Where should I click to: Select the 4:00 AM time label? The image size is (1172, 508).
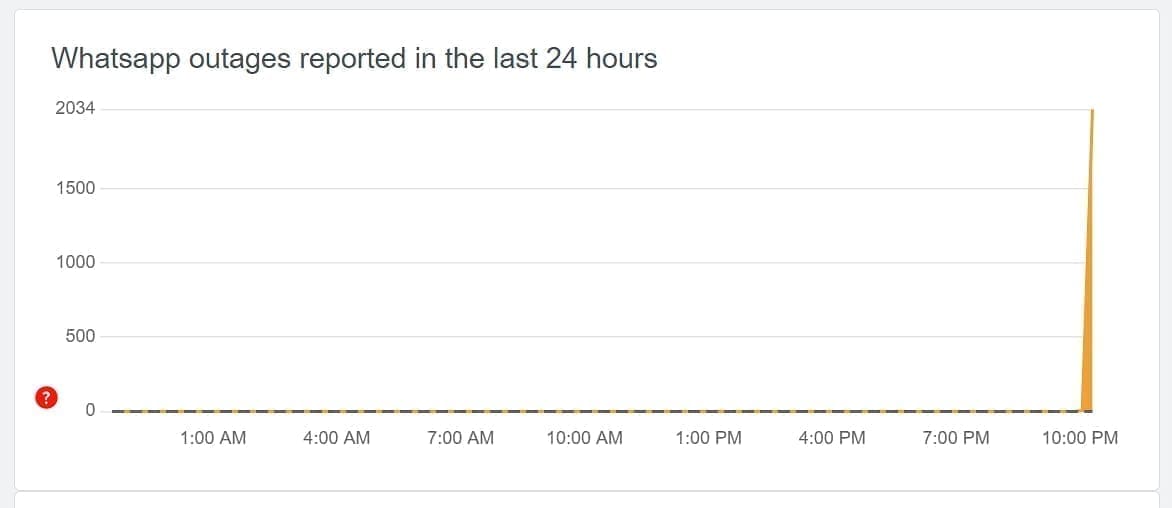pyautogui.click(x=336, y=438)
